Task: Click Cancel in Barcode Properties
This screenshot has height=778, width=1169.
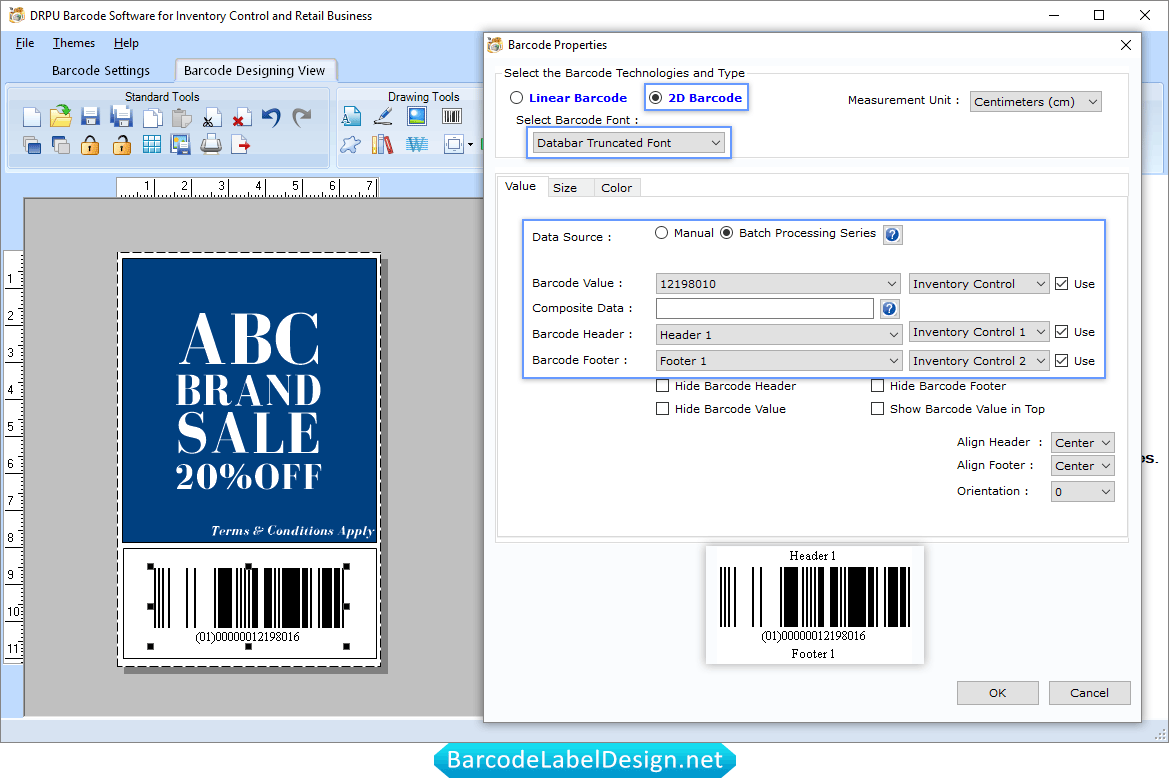Action: 1089,693
